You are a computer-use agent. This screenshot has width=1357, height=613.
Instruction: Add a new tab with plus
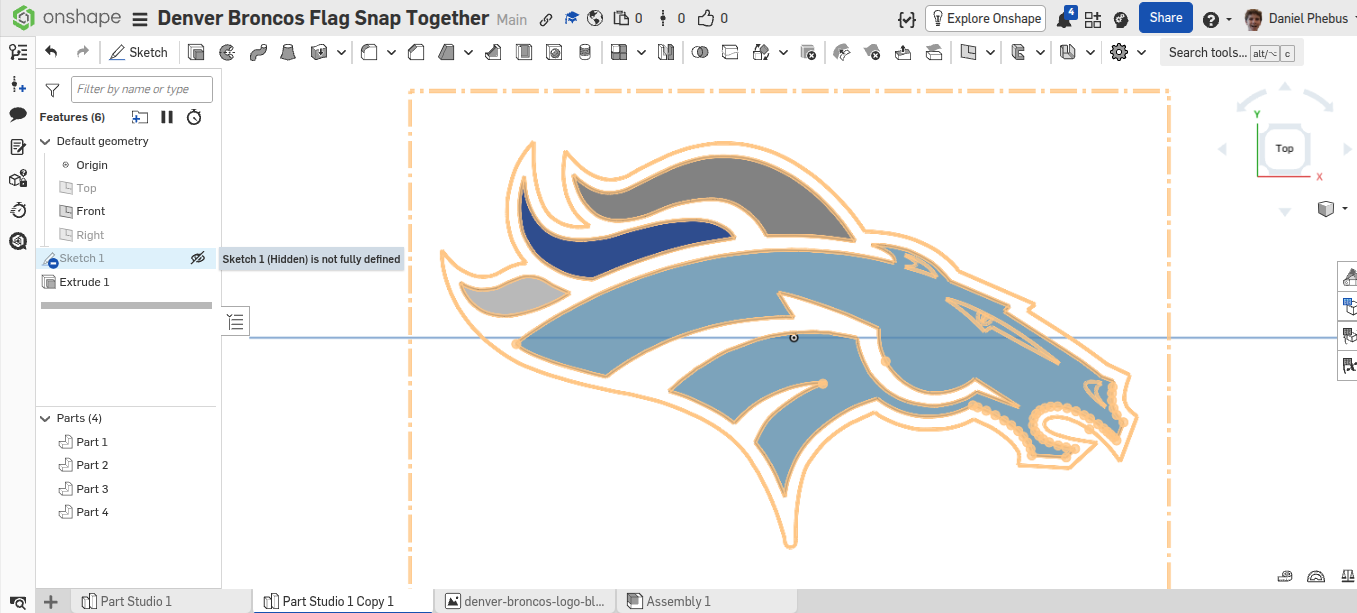(51, 601)
